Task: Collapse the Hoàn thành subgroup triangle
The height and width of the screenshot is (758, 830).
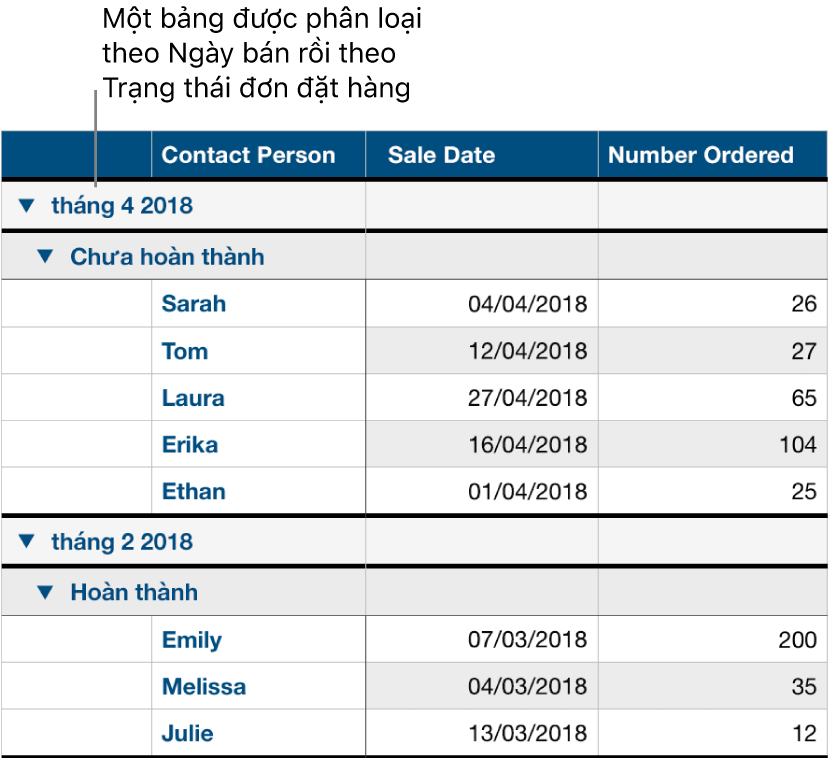Action: (44, 592)
